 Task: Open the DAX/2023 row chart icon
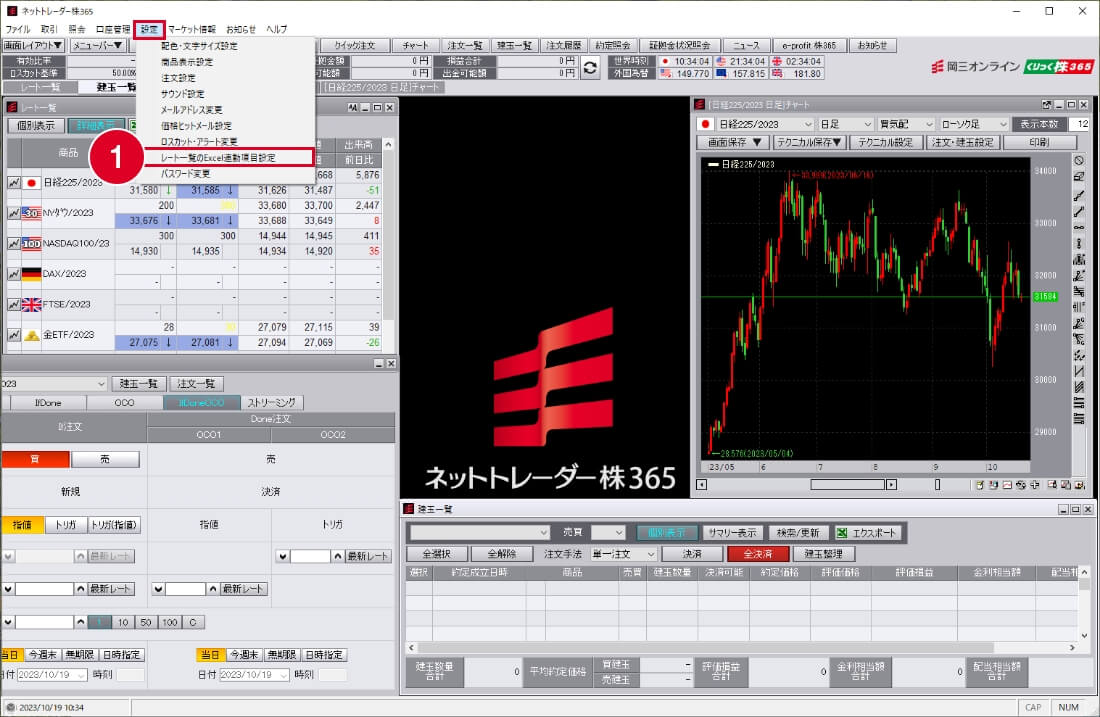click(13, 274)
